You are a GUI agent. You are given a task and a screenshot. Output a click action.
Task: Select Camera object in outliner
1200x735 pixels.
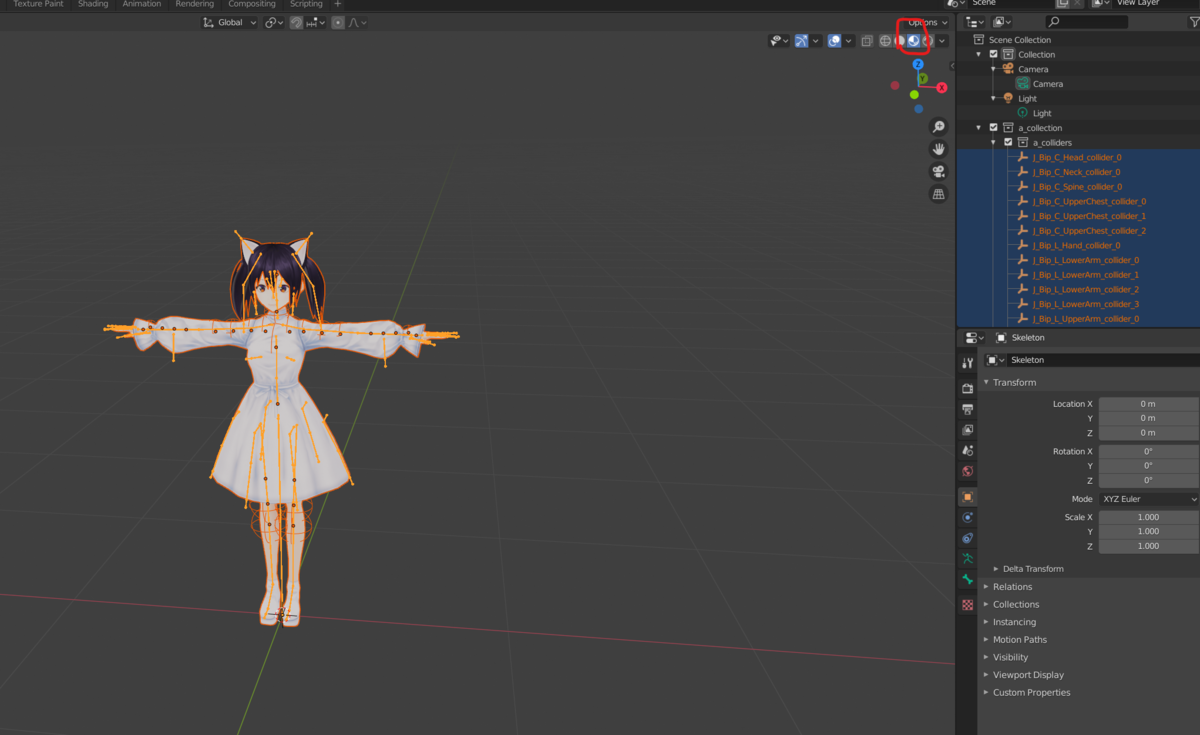click(1033, 69)
